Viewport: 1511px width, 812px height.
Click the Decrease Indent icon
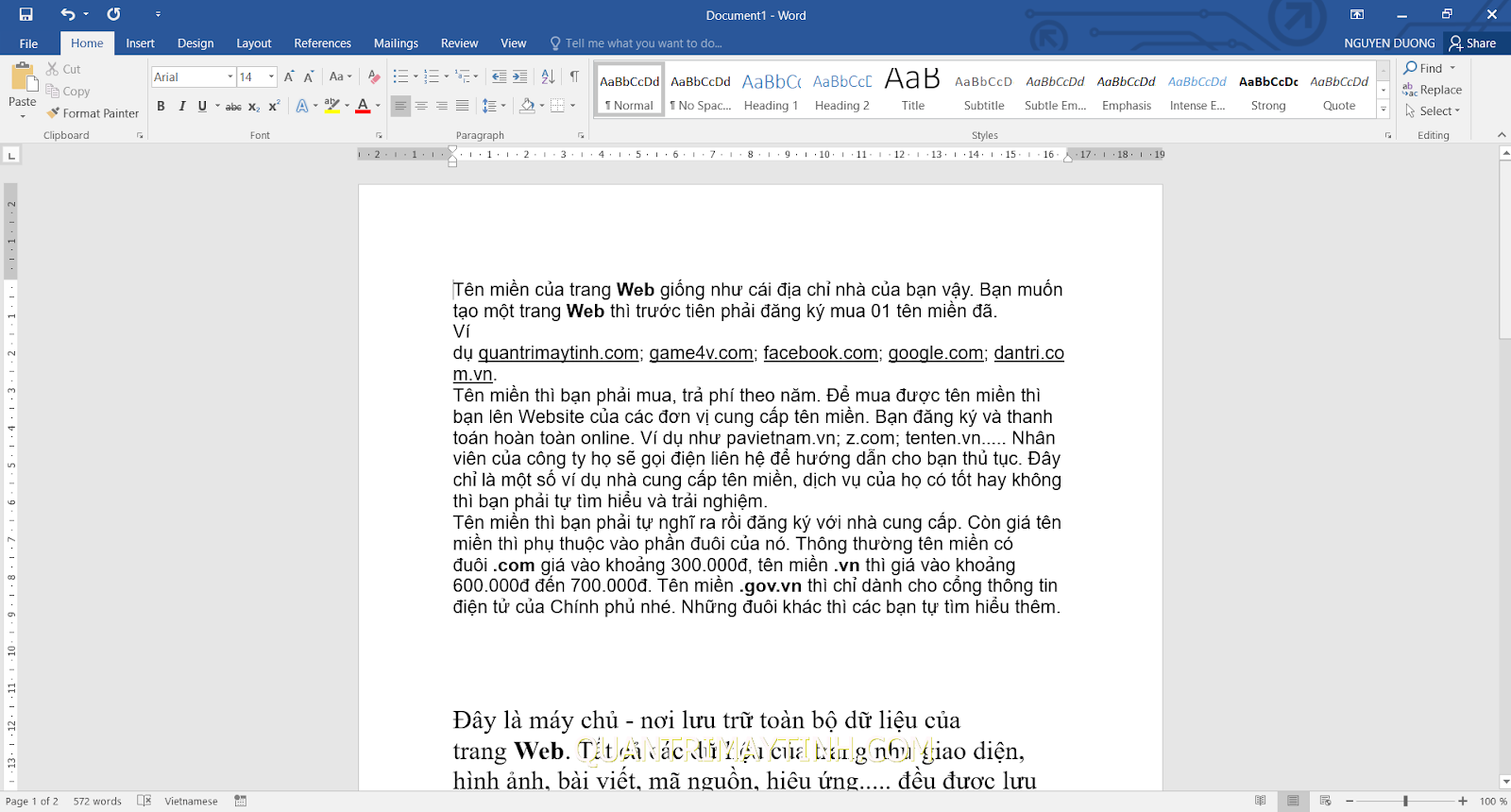pyautogui.click(x=499, y=76)
